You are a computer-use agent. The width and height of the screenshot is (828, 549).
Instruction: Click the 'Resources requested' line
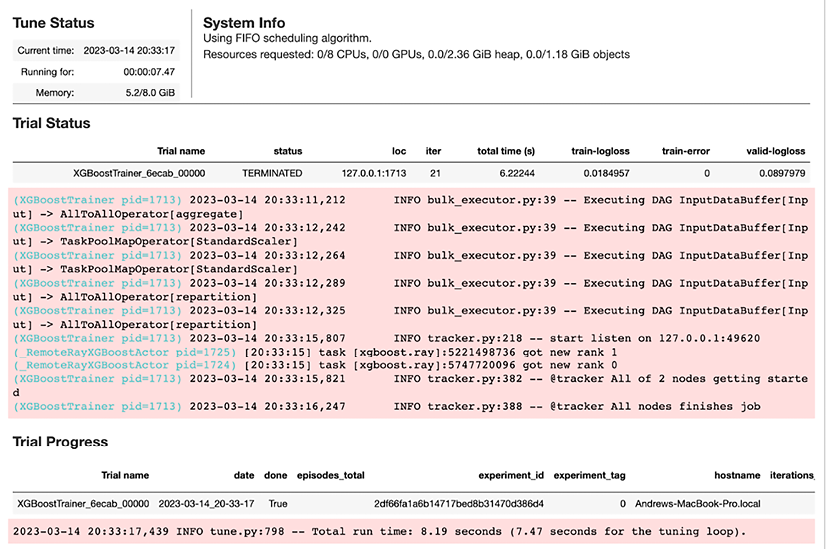tap(416, 54)
